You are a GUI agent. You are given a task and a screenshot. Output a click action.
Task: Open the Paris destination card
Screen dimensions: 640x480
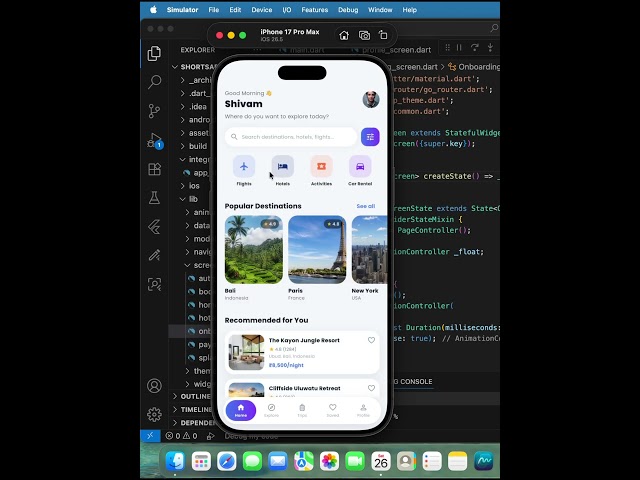317,258
